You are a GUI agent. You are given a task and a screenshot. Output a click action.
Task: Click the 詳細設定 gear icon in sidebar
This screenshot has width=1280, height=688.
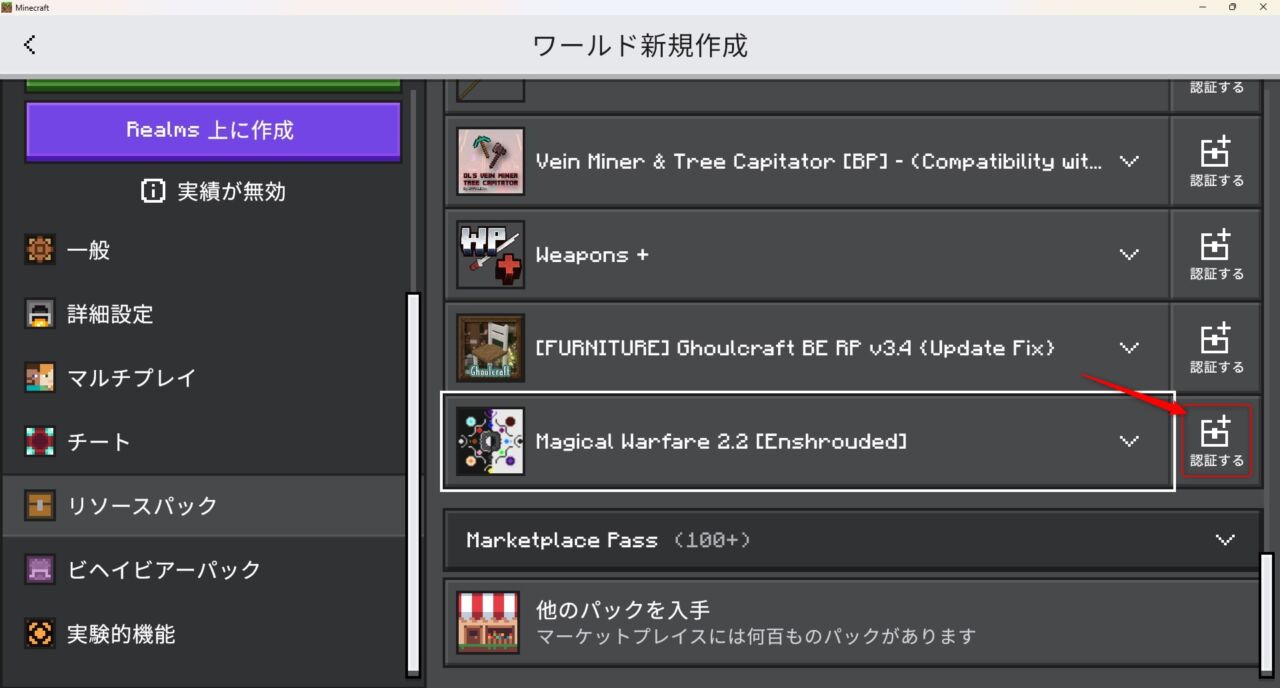click(x=38, y=314)
